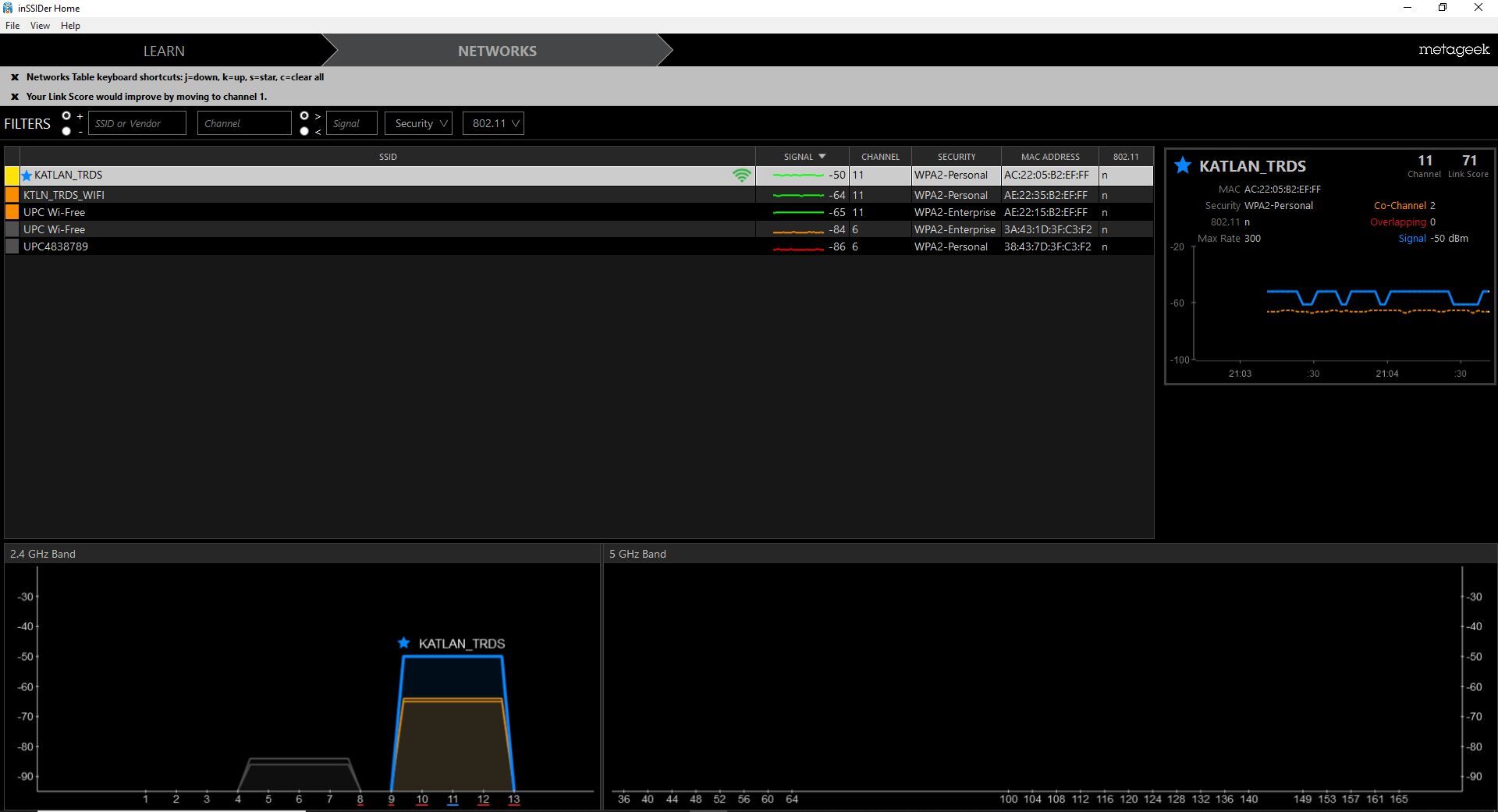Click the blue star in details panel
Screen dimensions: 1498x812
pos(1183,165)
